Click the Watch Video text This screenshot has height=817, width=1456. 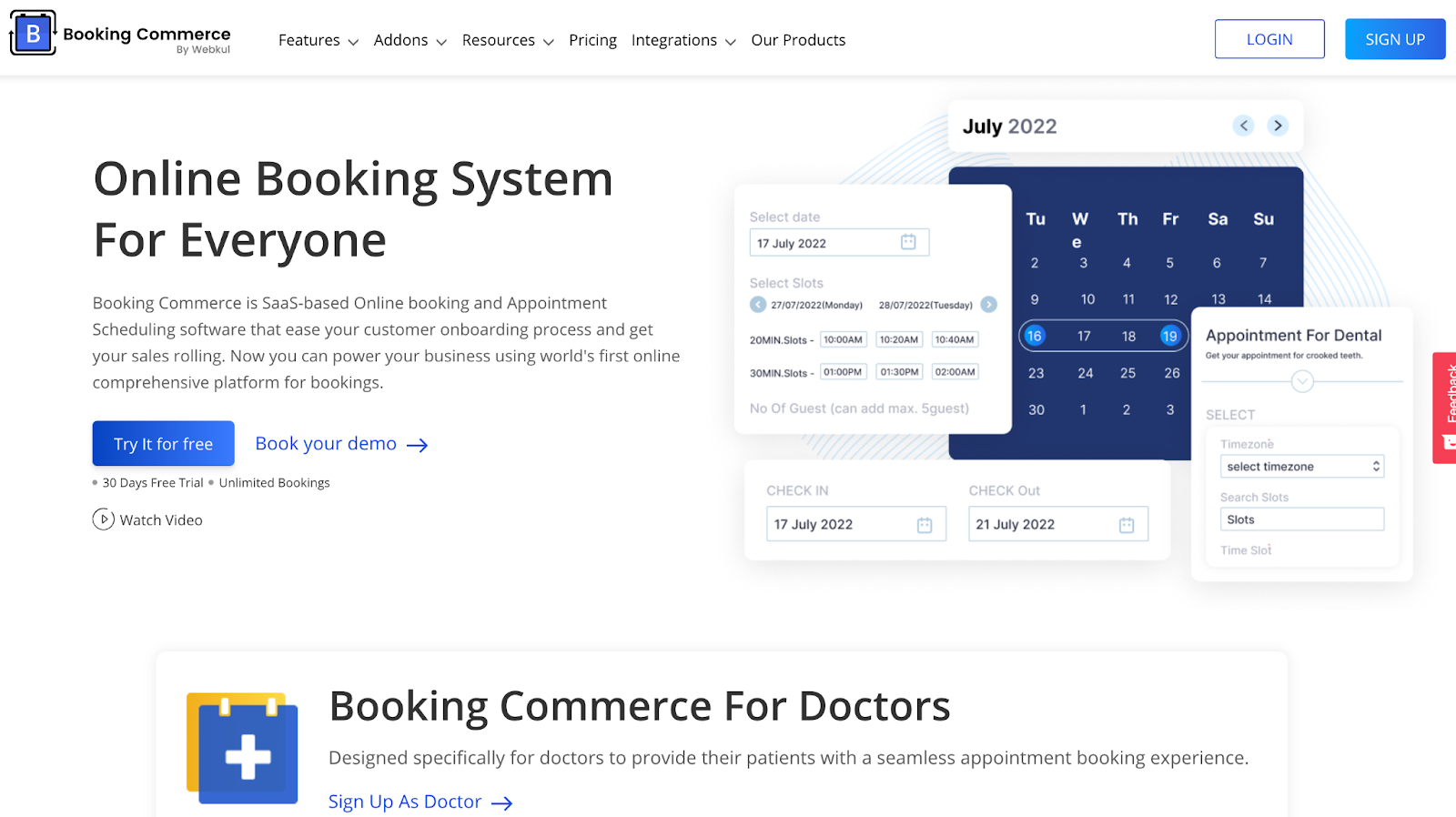pyautogui.click(x=161, y=520)
